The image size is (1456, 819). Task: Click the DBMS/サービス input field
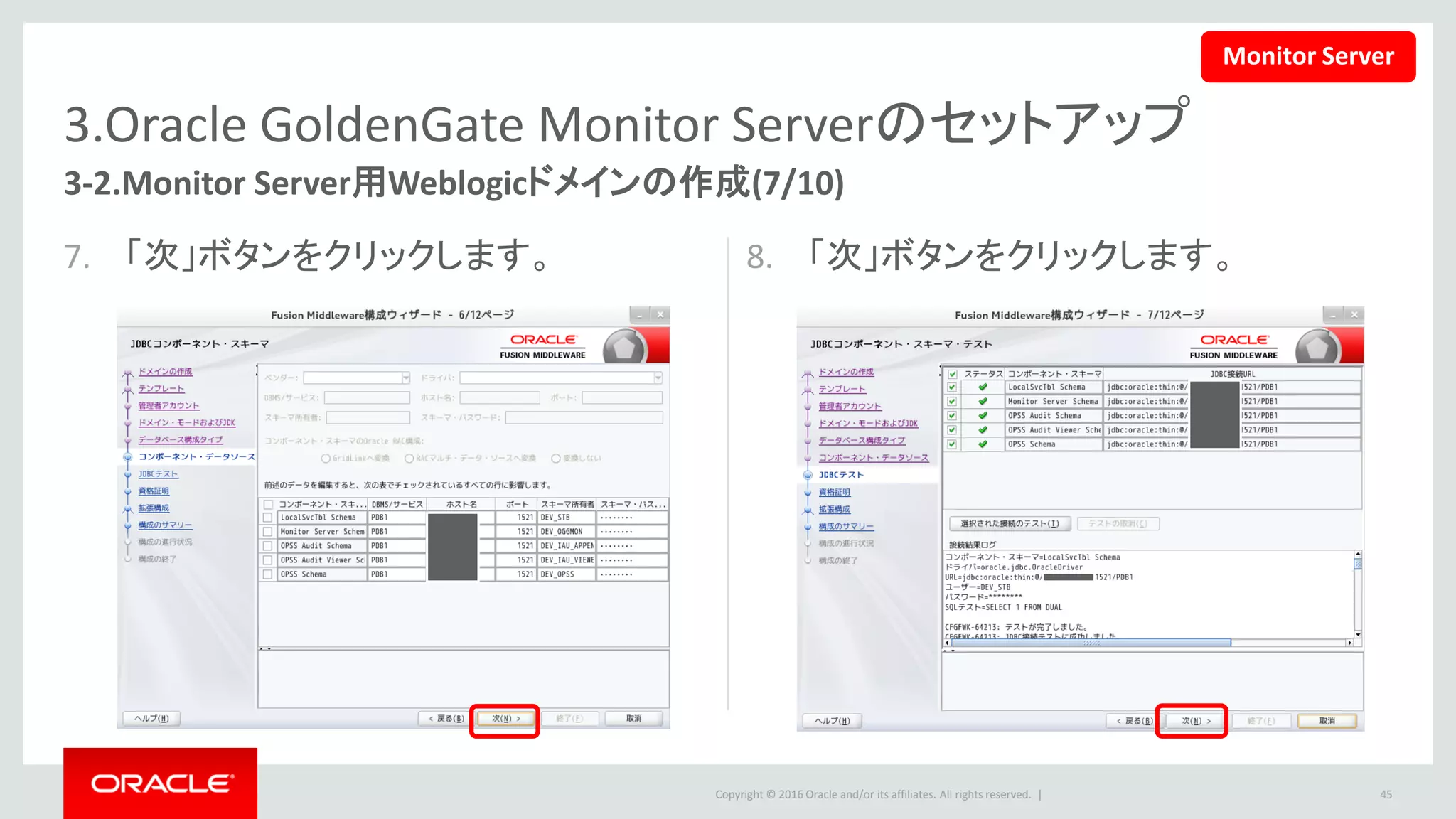tap(367, 397)
